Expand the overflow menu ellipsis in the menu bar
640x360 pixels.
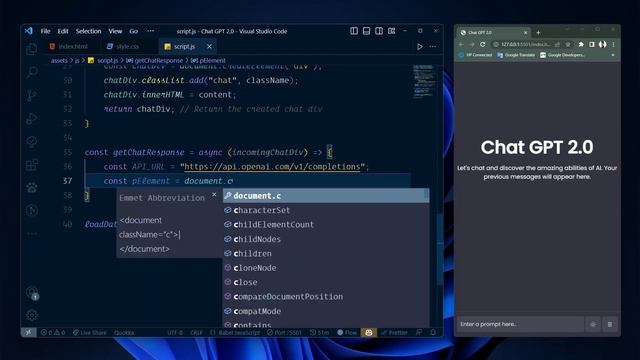click(151, 31)
